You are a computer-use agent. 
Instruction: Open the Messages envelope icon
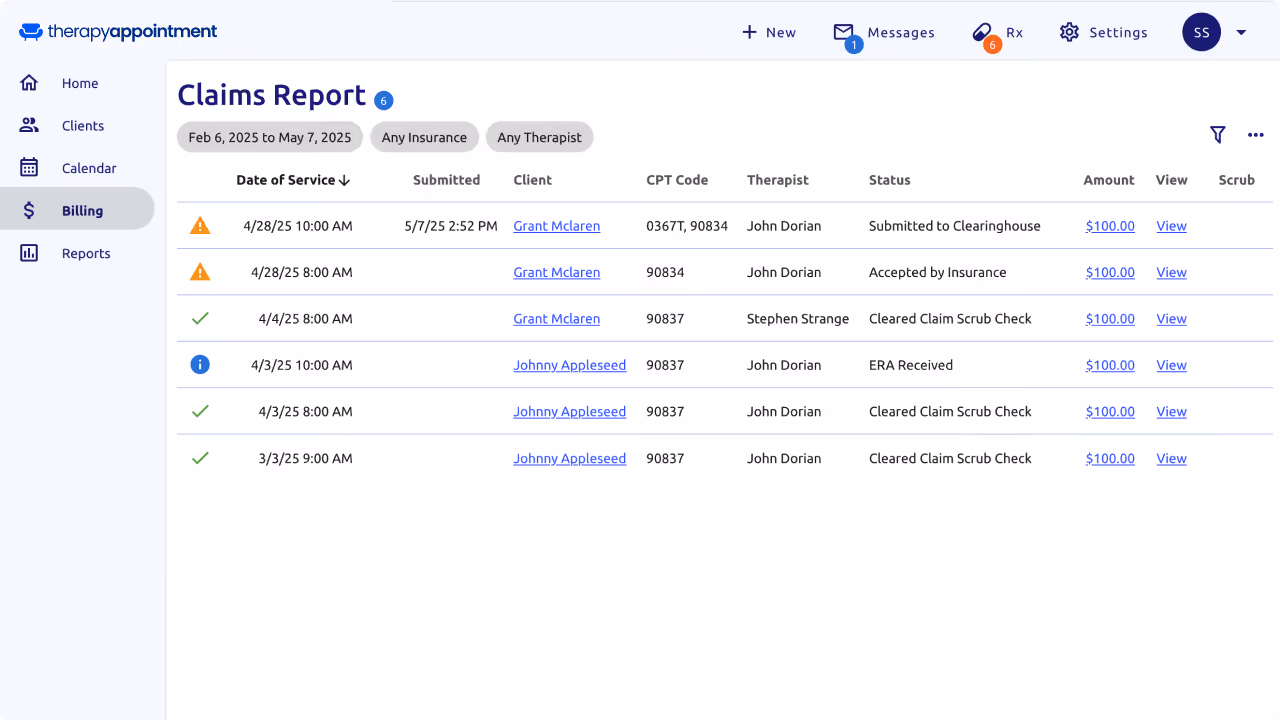tap(844, 32)
